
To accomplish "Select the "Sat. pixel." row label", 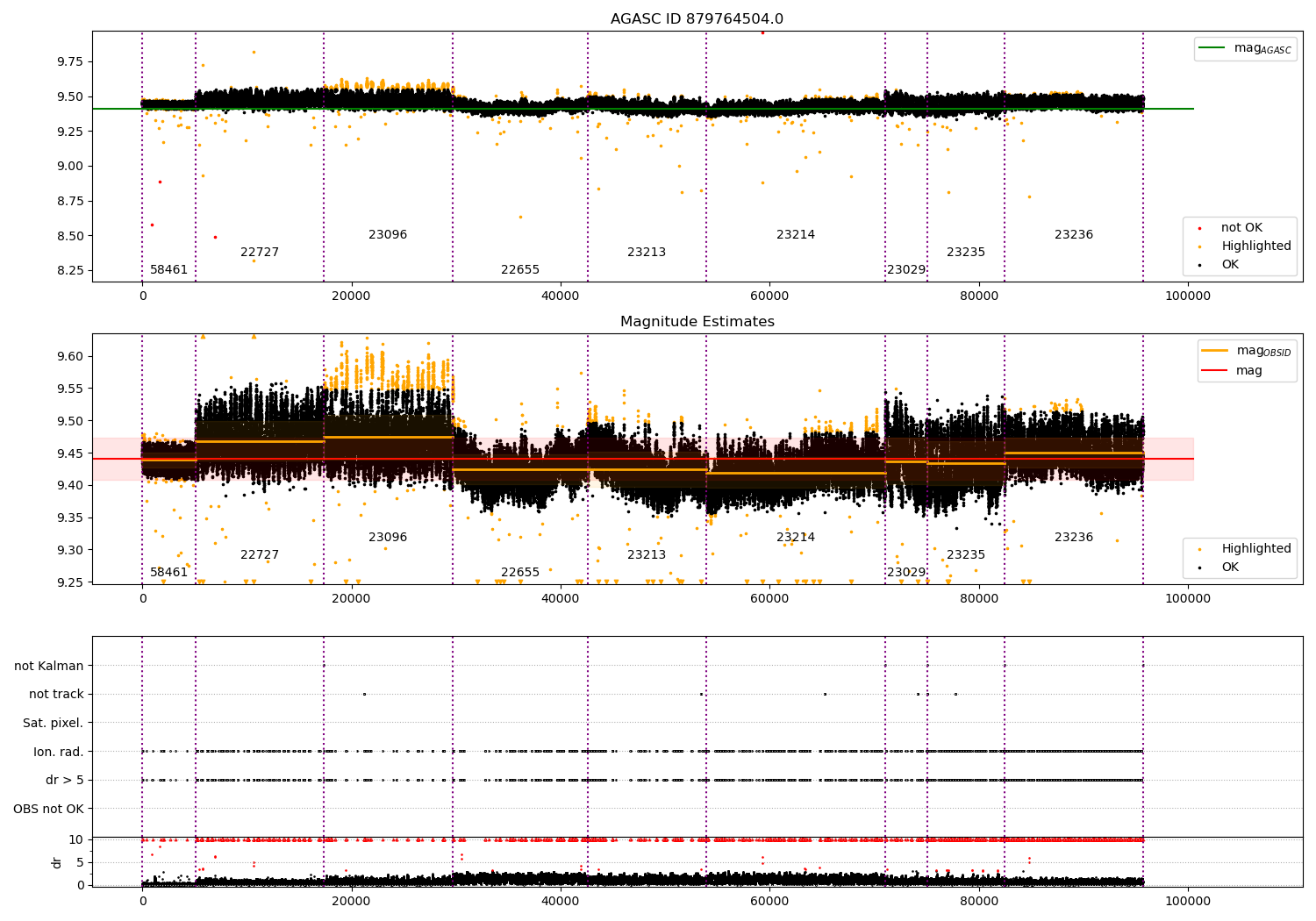I will coord(53,723).
